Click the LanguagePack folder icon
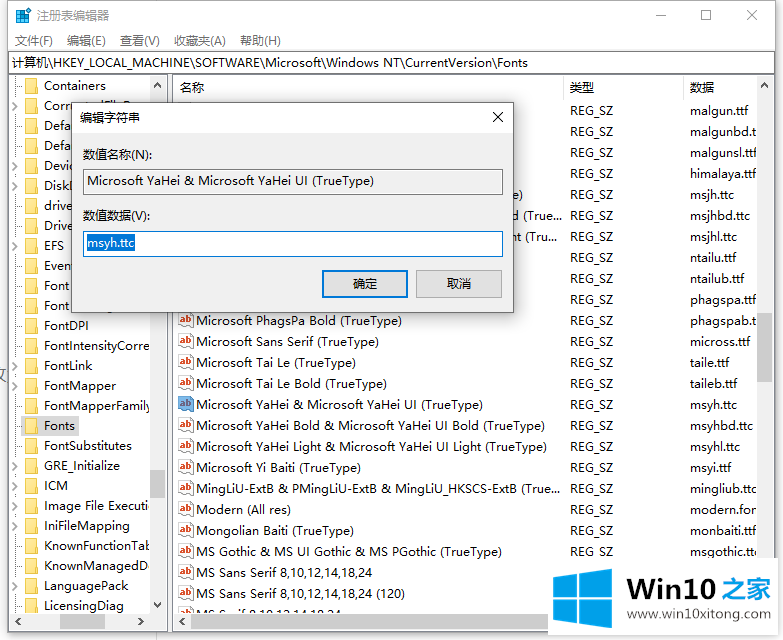This screenshot has width=783, height=640. point(31,586)
